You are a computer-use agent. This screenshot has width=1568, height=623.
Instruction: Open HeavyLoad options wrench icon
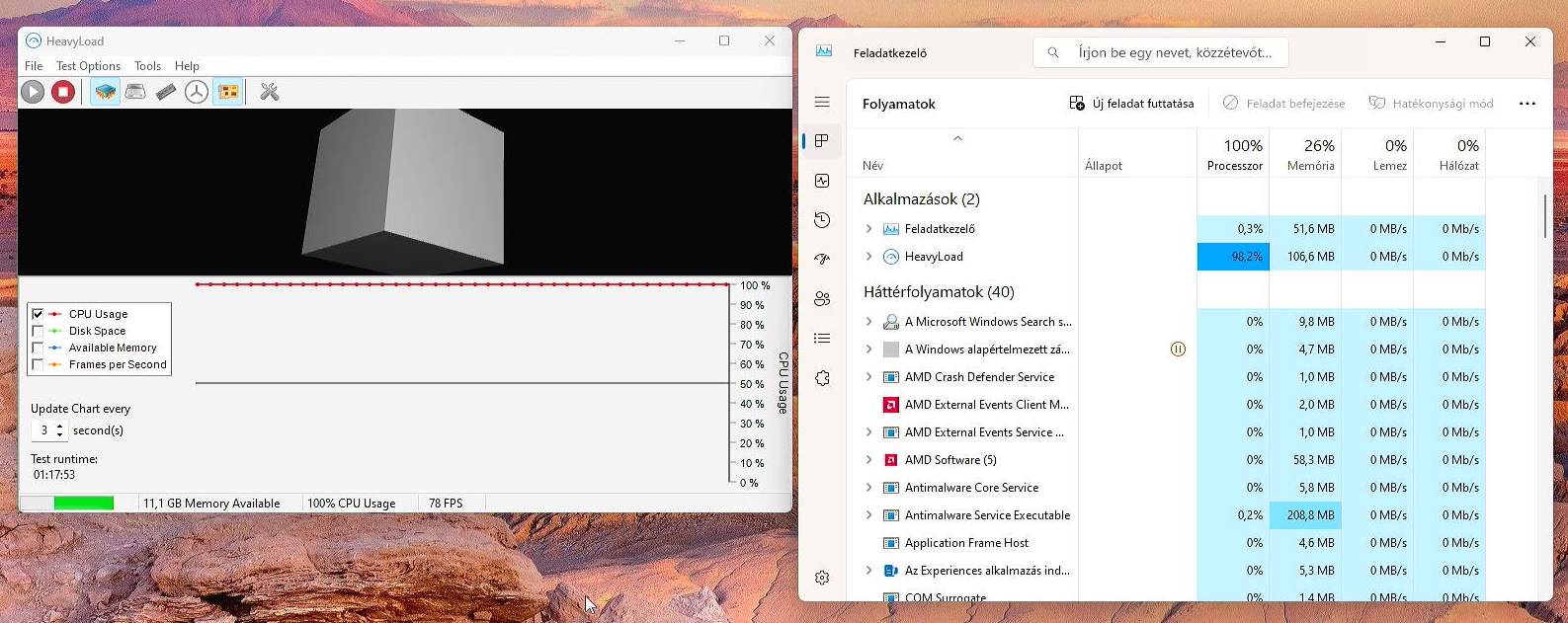[x=269, y=92]
